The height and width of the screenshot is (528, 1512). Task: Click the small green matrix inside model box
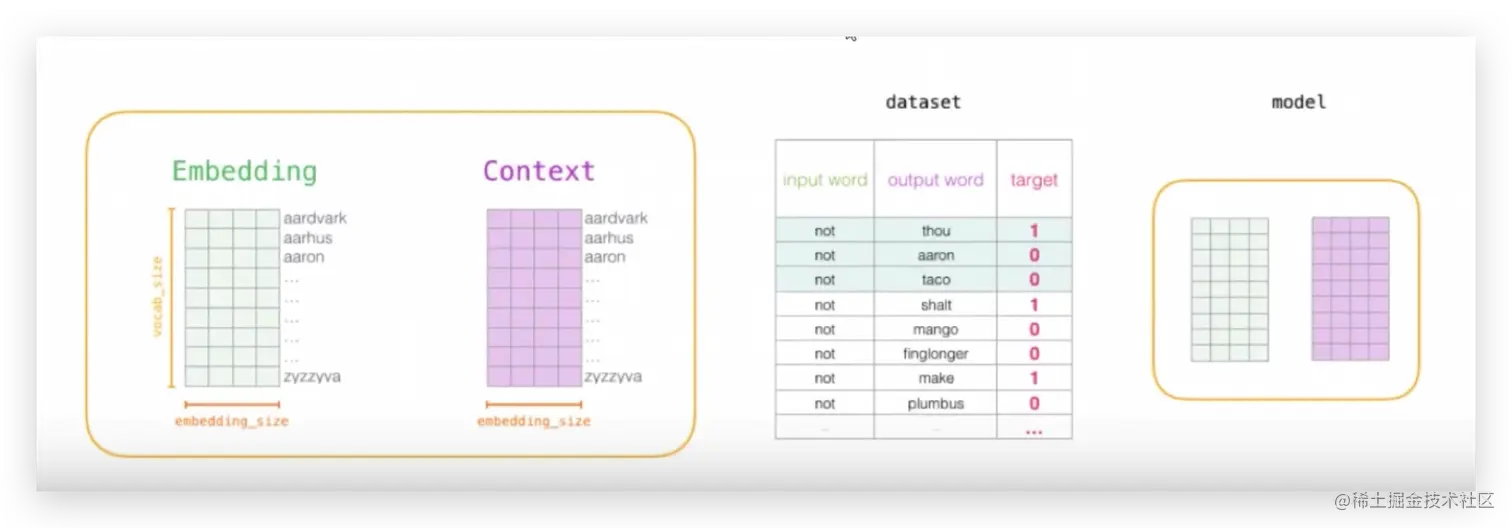coord(1229,289)
